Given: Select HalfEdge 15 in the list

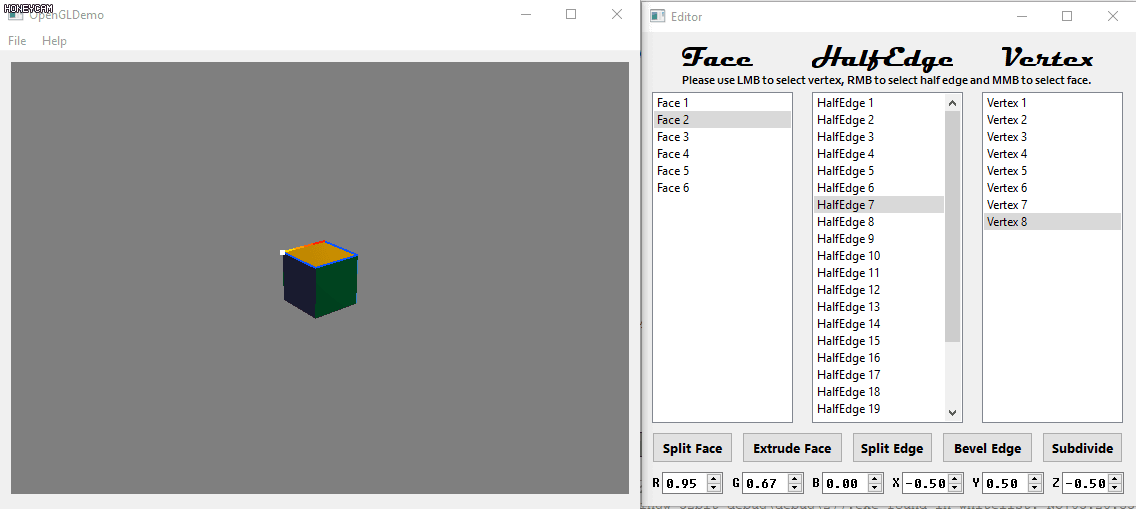Looking at the screenshot, I should pyautogui.click(x=879, y=341).
